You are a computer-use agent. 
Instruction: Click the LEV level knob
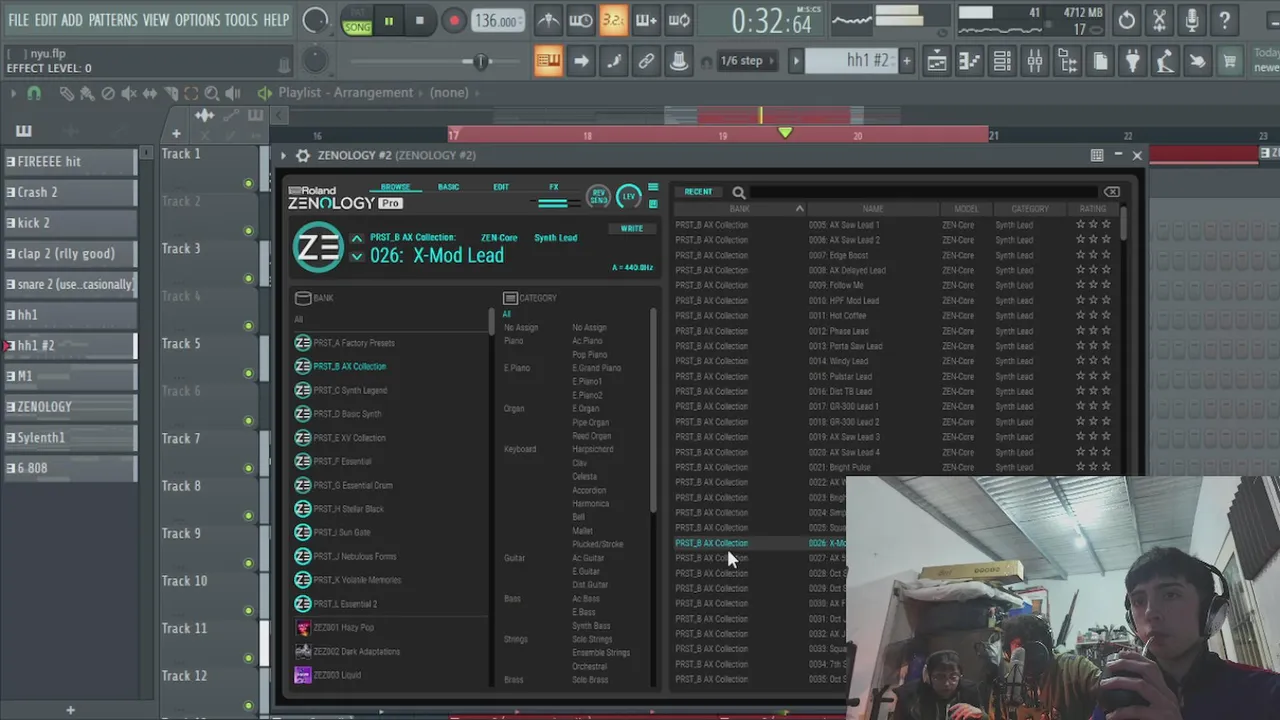(x=628, y=196)
